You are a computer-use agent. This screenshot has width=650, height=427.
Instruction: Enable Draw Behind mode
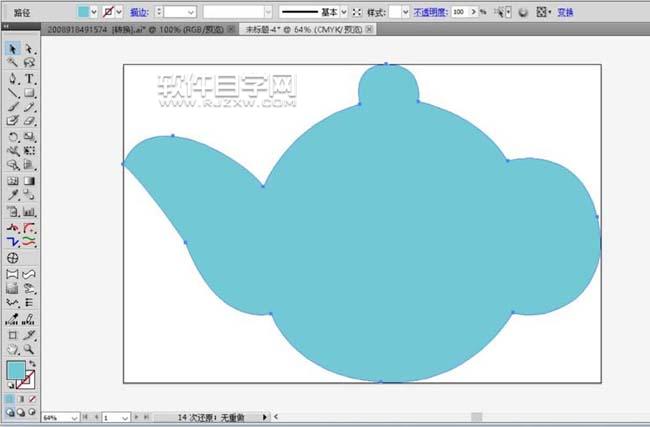[21, 412]
